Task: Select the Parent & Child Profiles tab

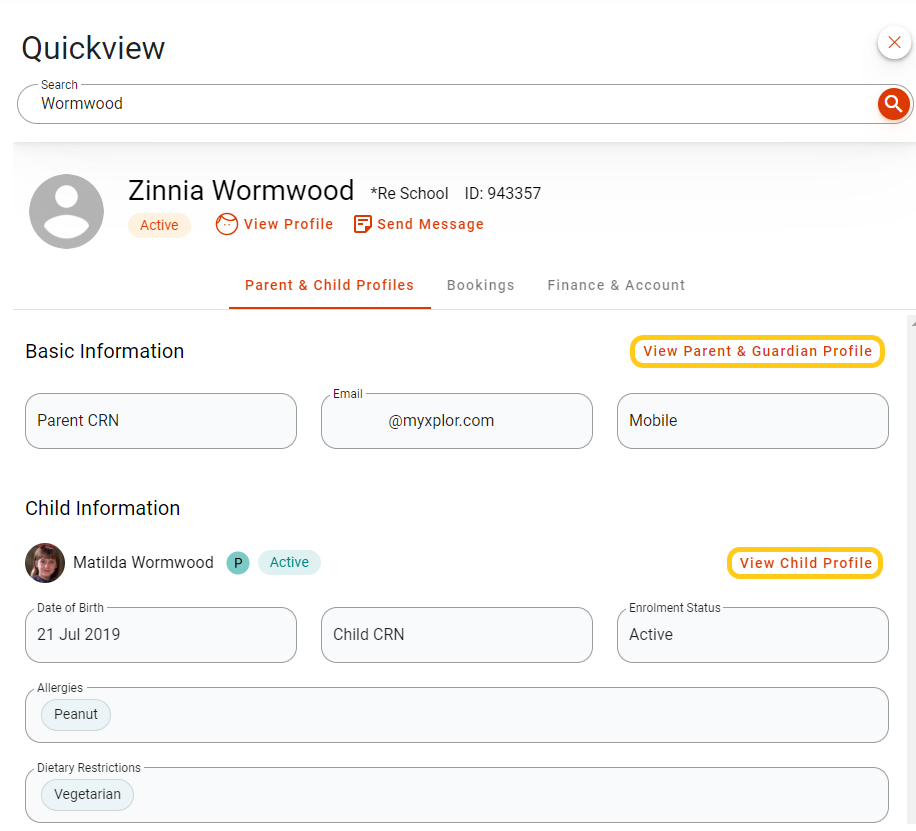Action: pyautogui.click(x=329, y=285)
